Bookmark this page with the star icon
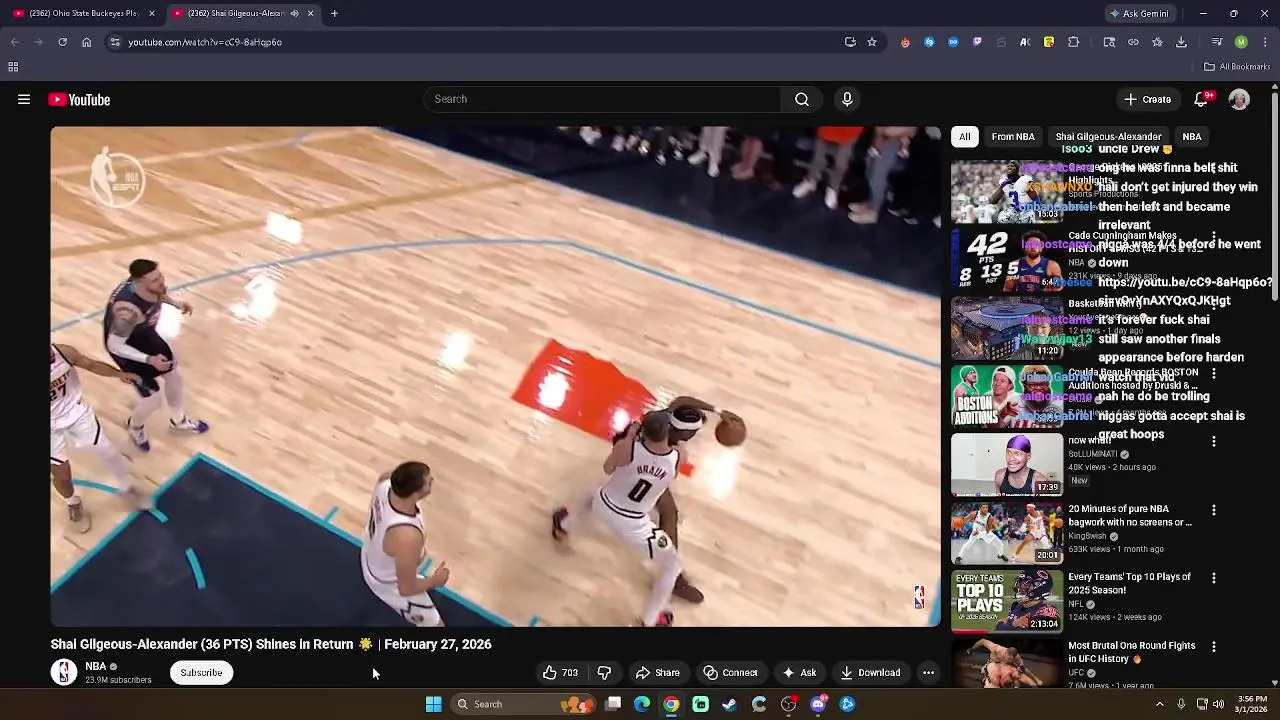Viewport: 1280px width, 720px height. pyautogui.click(x=872, y=42)
